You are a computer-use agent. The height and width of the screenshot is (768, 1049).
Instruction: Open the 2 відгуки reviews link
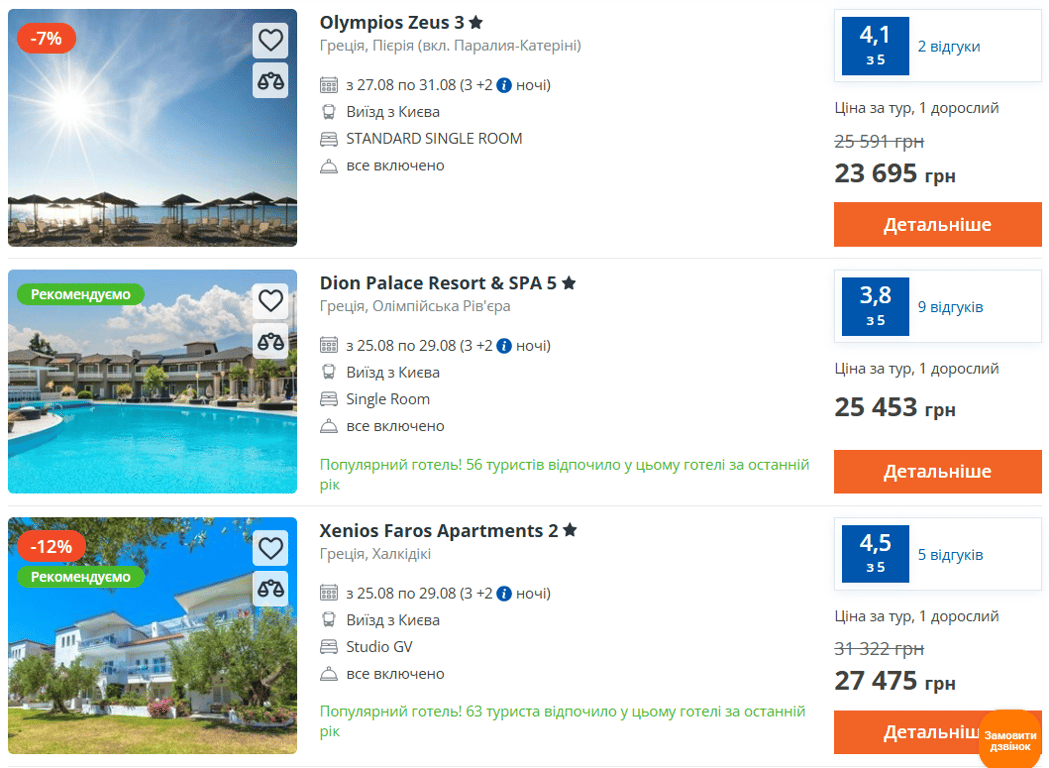pos(949,46)
